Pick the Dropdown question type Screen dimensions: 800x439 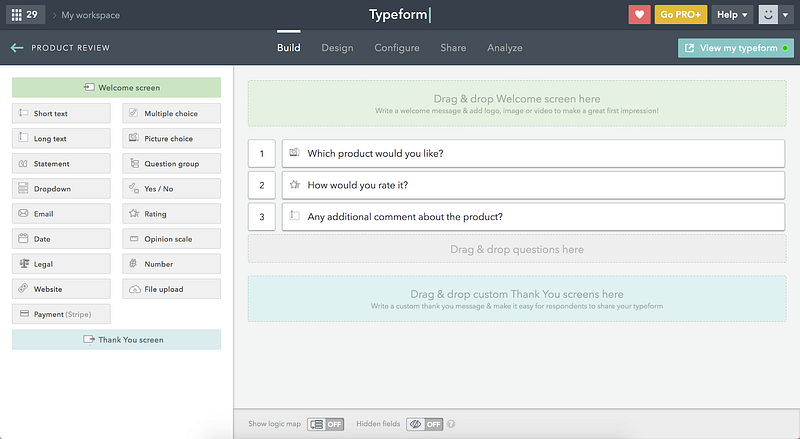pos(61,188)
